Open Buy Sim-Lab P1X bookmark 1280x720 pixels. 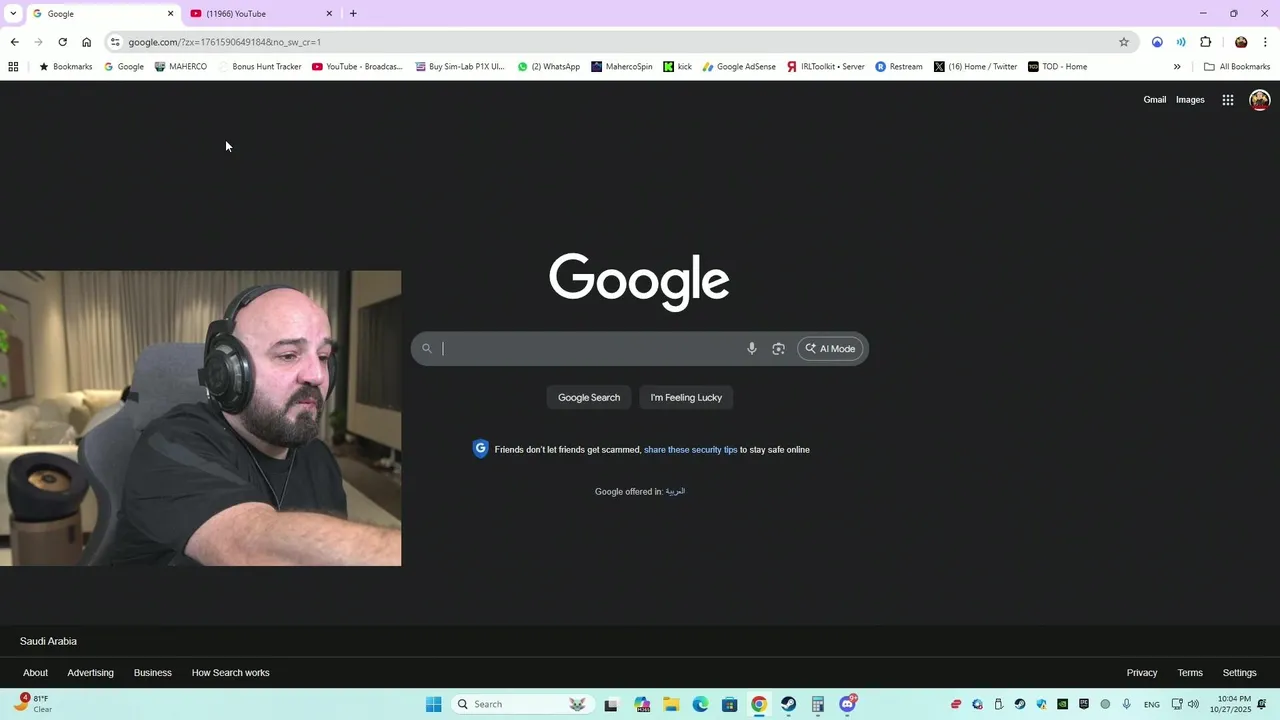[459, 67]
